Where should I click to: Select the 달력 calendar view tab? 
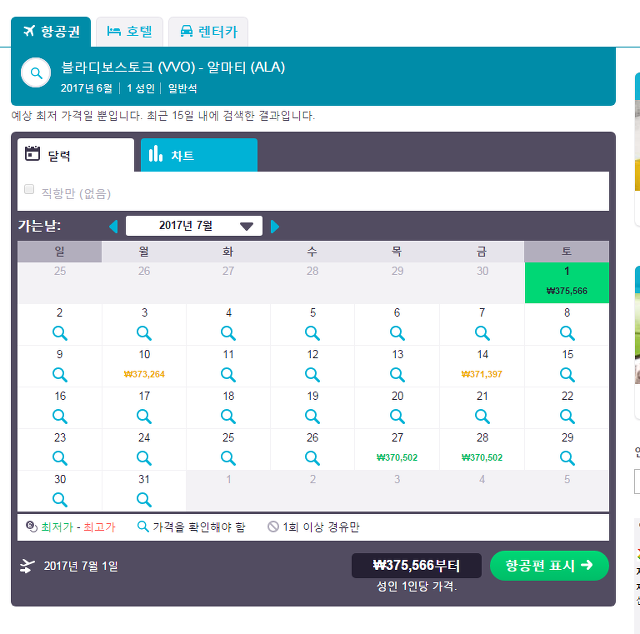tap(76, 155)
